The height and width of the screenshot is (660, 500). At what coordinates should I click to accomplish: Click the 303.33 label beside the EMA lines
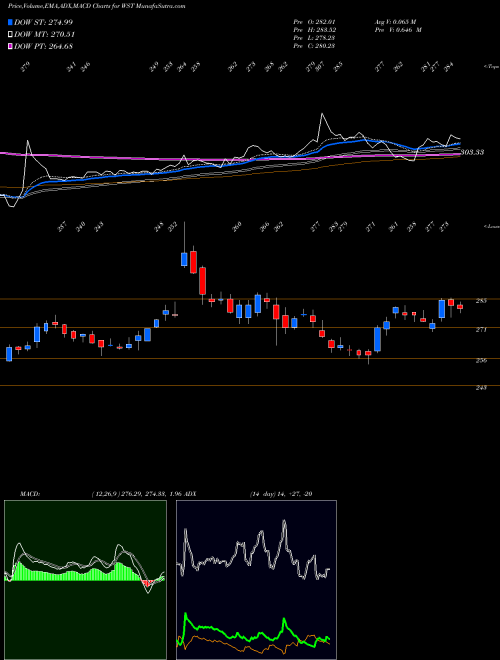[x=472, y=152]
